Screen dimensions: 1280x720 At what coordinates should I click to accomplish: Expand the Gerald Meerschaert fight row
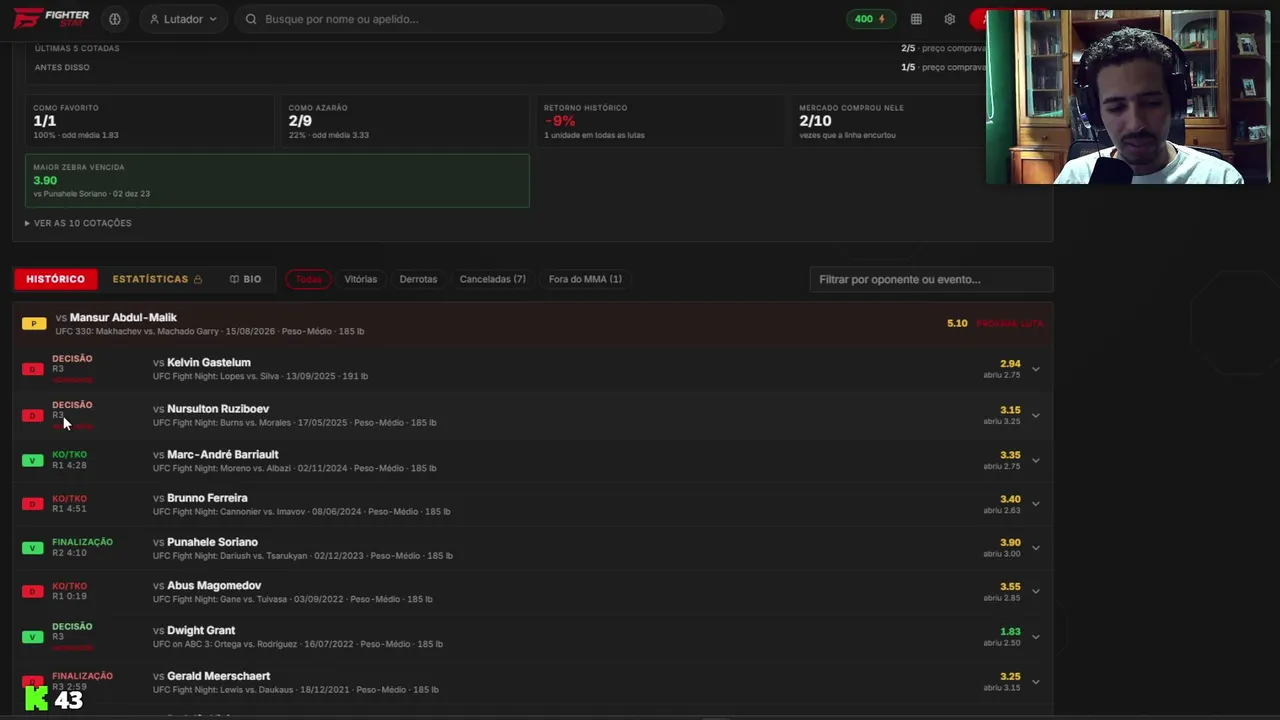1036,682
